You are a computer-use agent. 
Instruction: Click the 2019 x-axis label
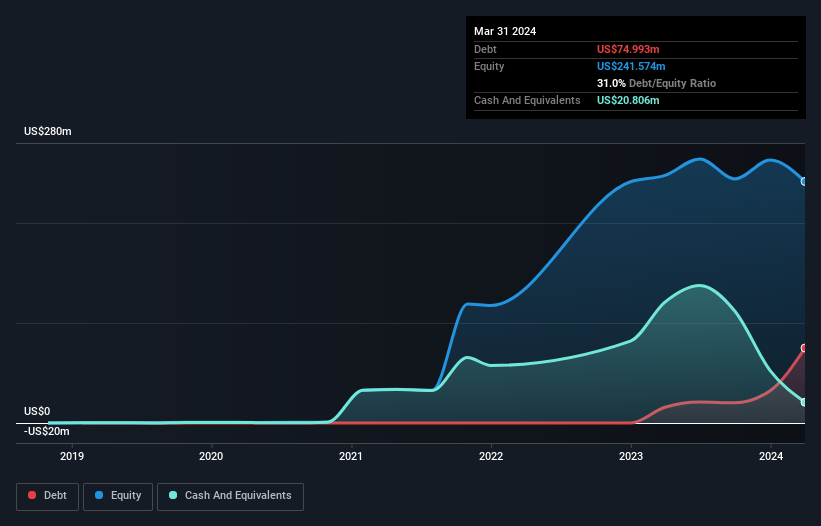point(72,456)
